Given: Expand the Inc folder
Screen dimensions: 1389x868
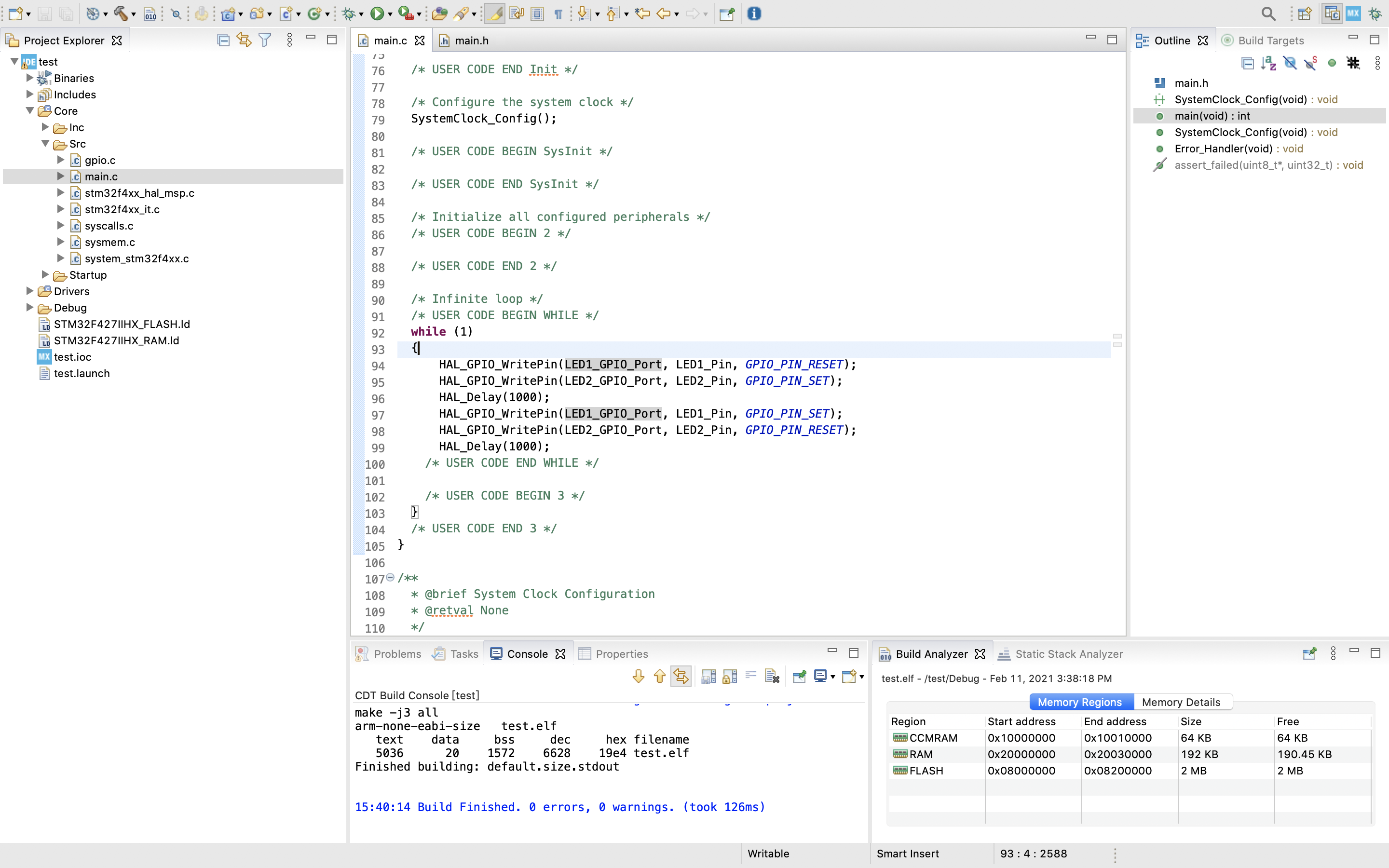Looking at the screenshot, I should (x=45, y=127).
